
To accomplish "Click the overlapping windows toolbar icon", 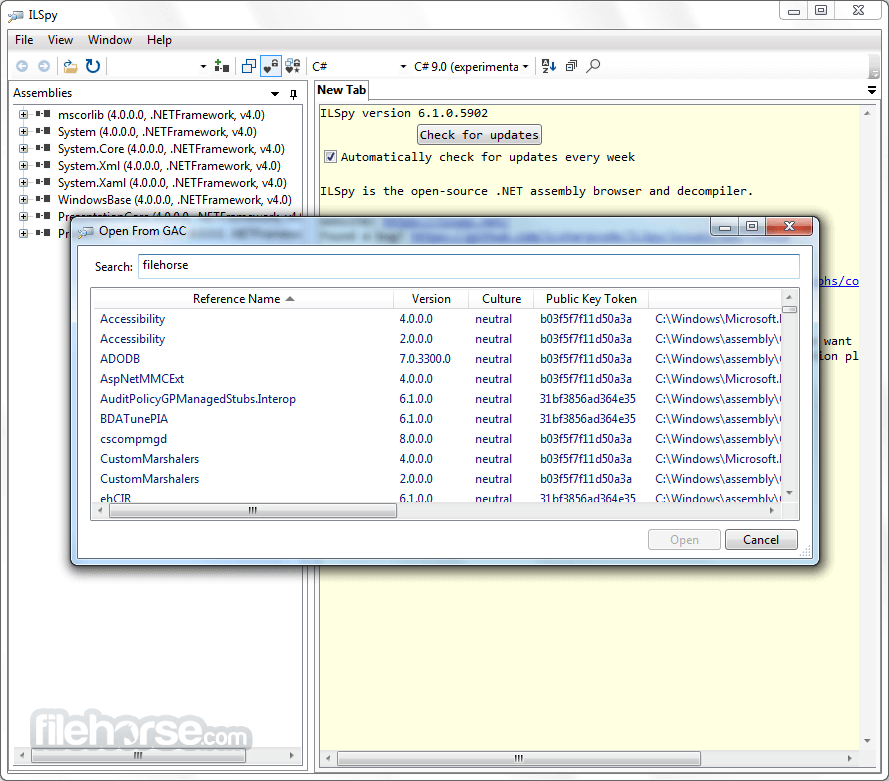I will click(x=248, y=66).
